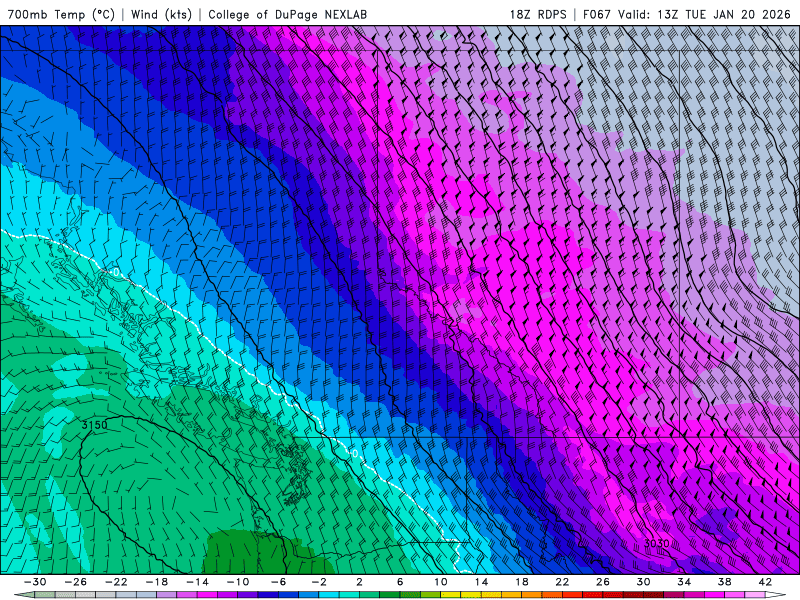Click the '-10' colorbar scale value

tap(238, 582)
